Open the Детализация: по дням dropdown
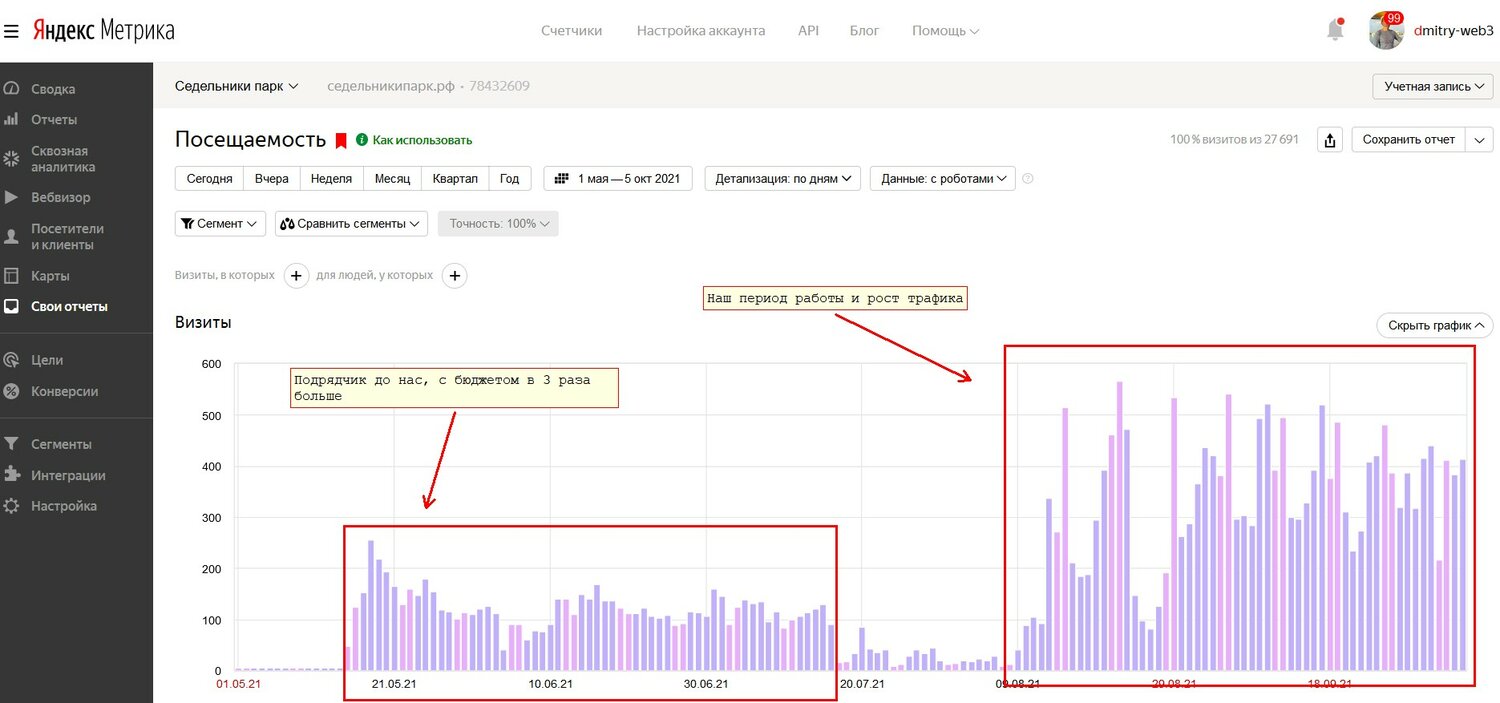The image size is (1500, 703). point(783,179)
